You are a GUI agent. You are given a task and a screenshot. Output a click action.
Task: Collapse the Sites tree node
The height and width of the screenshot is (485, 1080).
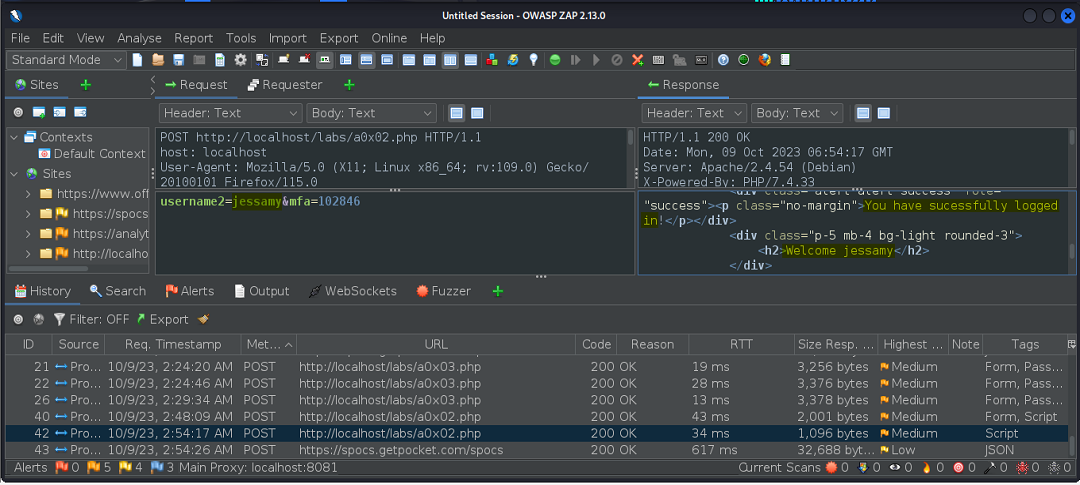point(14,174)
